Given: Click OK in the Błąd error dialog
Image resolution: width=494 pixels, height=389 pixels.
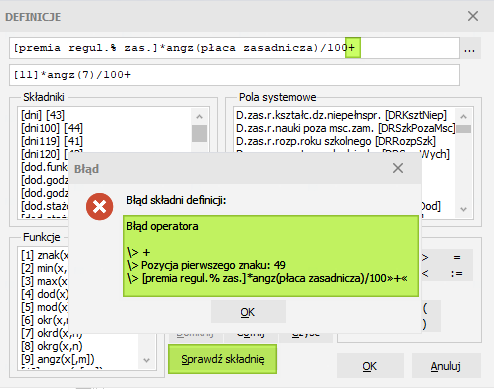Looking at the screenshot, I should [248, 311].
